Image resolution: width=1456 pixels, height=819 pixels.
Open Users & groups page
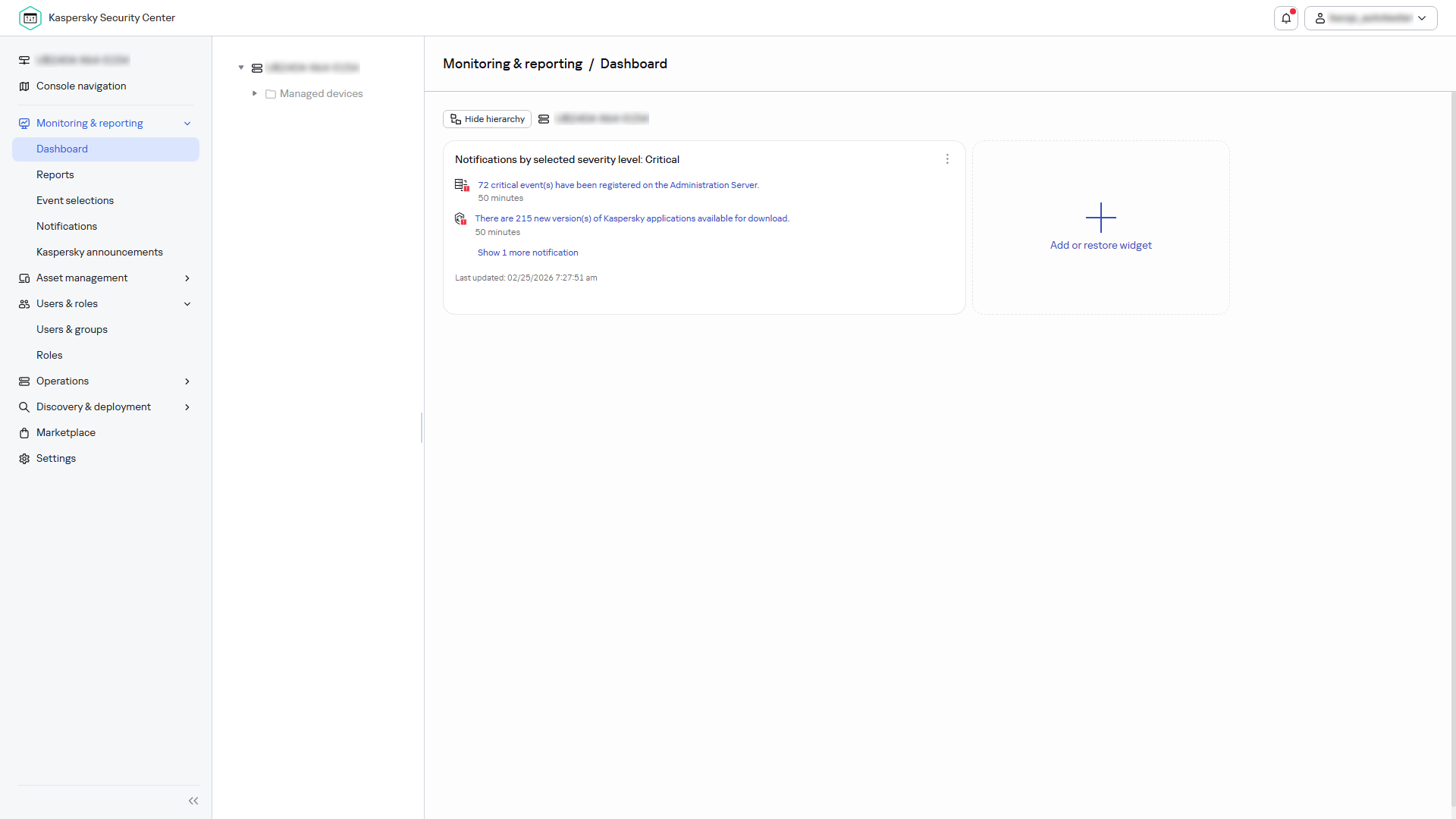72,330
